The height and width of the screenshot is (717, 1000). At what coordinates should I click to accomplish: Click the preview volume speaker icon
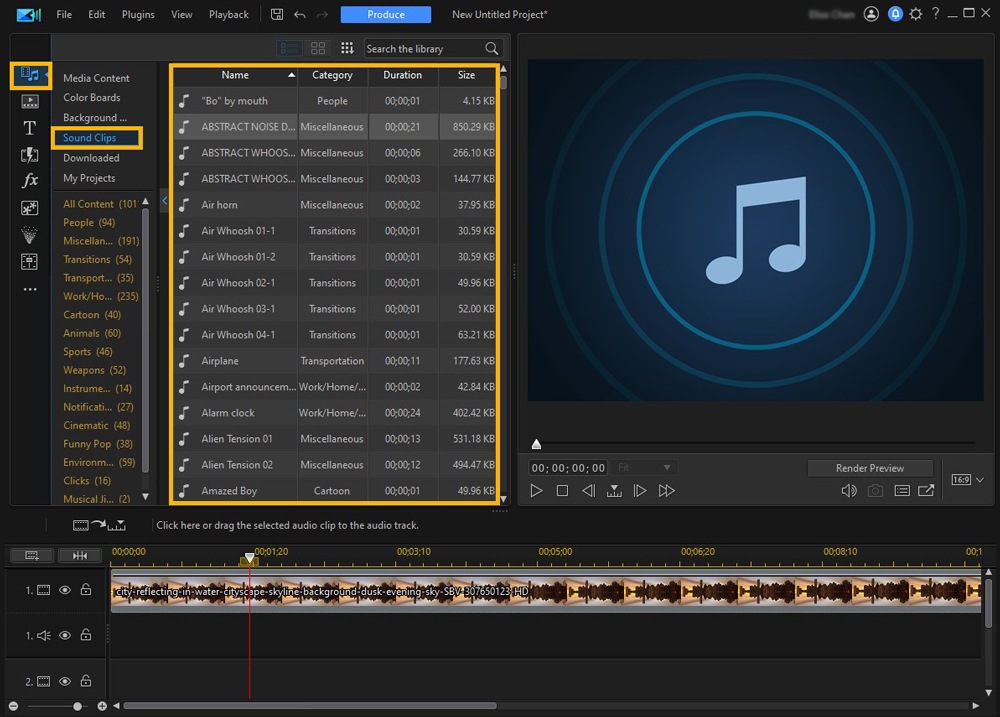coord(848,491)
